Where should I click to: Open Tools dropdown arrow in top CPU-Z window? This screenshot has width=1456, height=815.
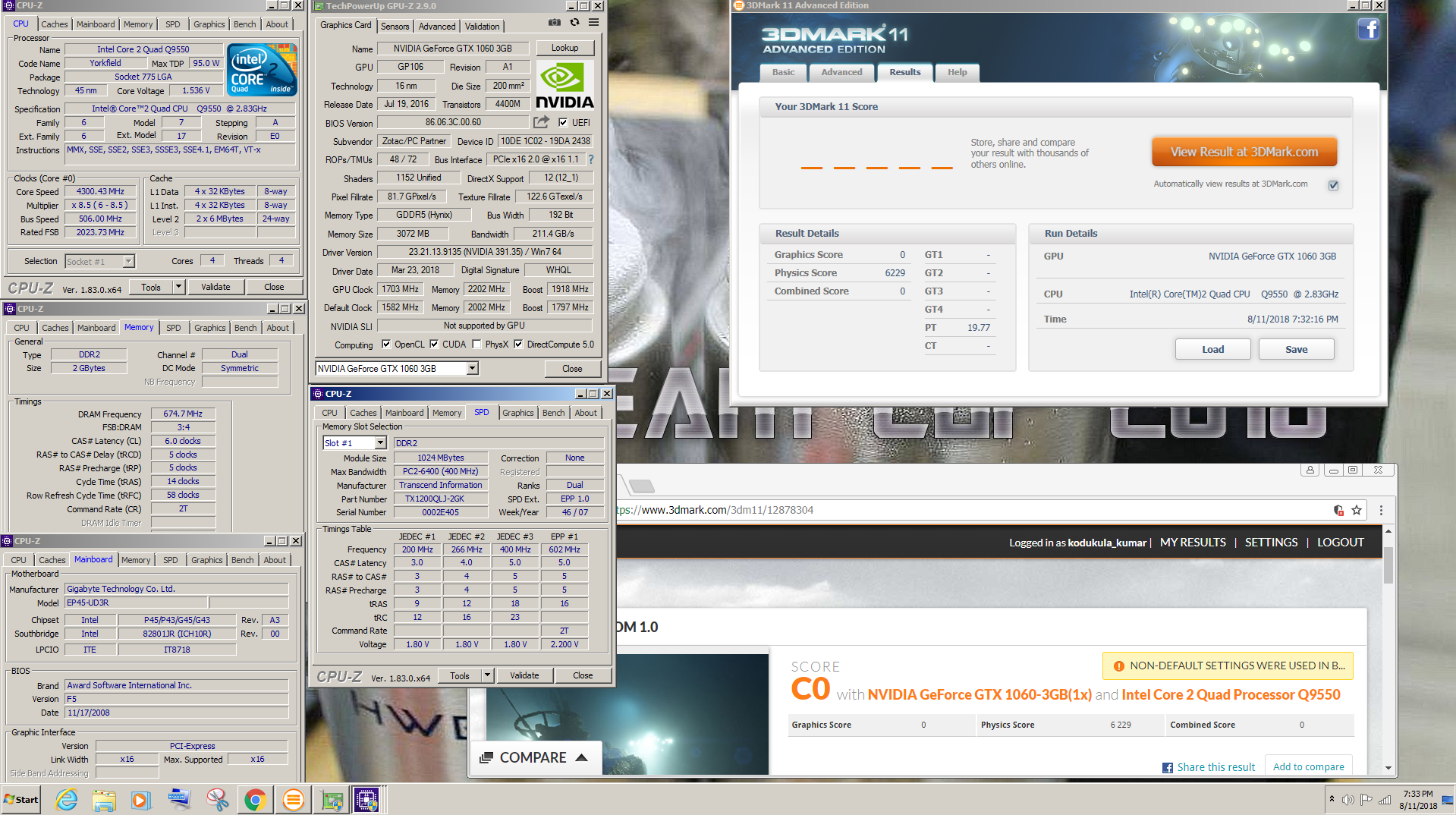click(x=179, y=287)
